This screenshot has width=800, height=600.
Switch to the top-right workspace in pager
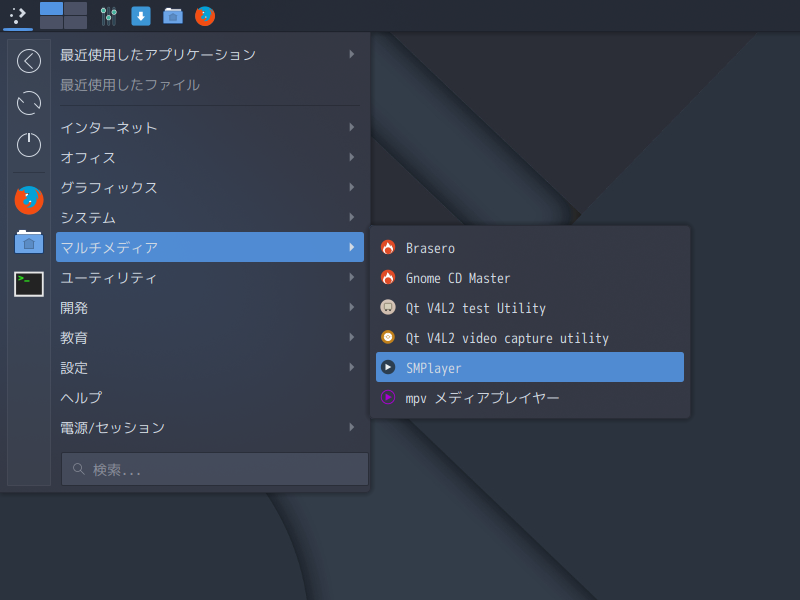[x=76, y=9]
